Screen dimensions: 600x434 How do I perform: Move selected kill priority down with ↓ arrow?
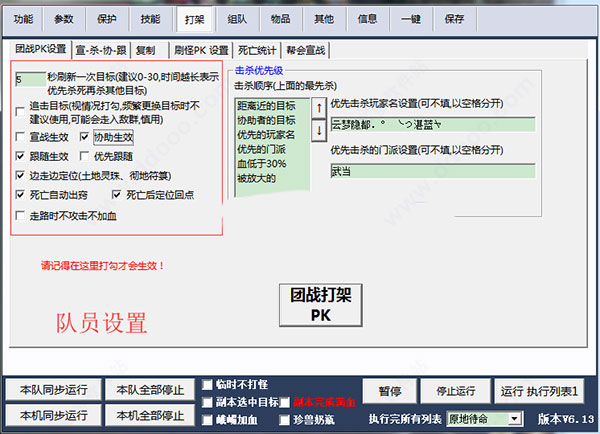(x=319, y=131)
